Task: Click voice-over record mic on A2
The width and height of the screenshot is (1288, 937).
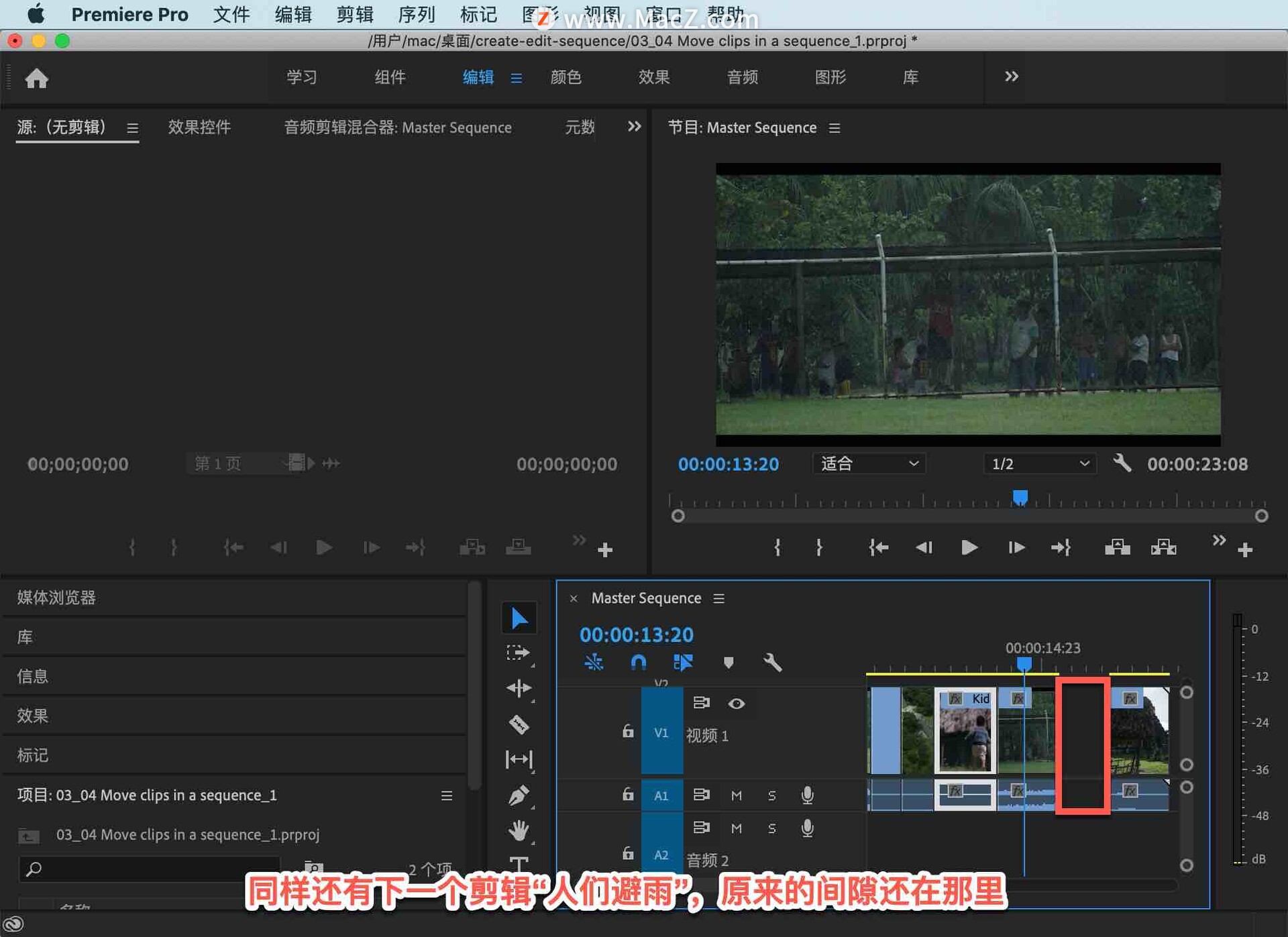Action: (808, 828)
